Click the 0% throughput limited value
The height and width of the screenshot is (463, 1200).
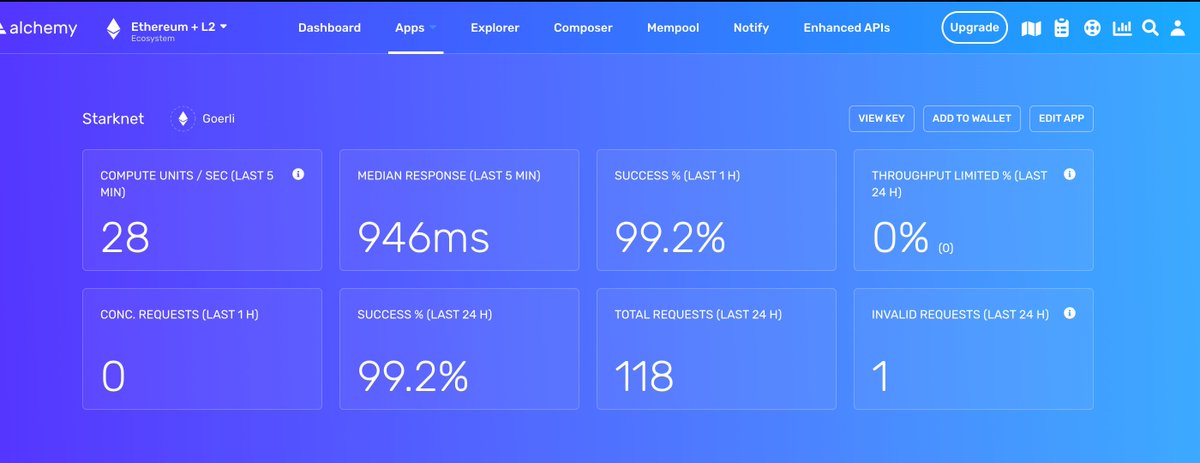[x=901, y=238]
